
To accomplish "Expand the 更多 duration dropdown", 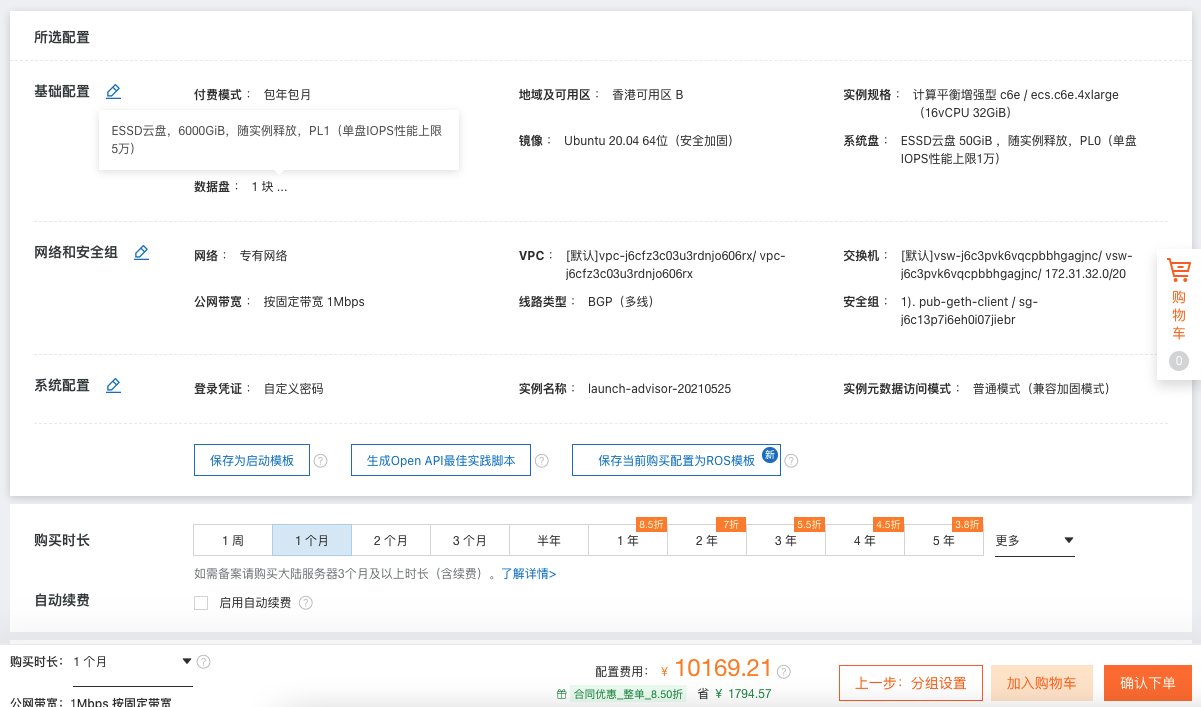I will coord(1035,541).
